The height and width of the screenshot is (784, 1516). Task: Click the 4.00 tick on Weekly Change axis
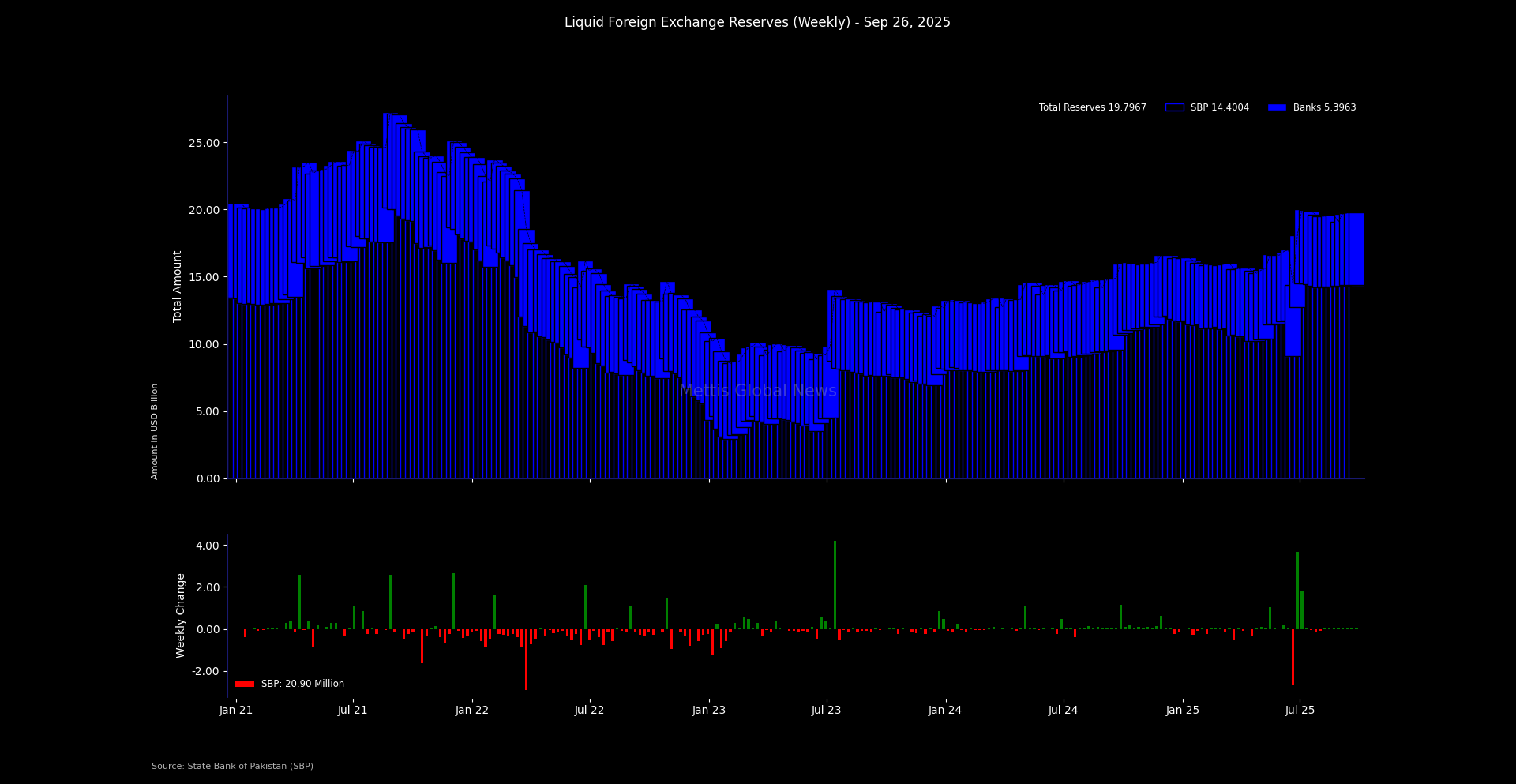pyautogui.click(x=207, y=546)
